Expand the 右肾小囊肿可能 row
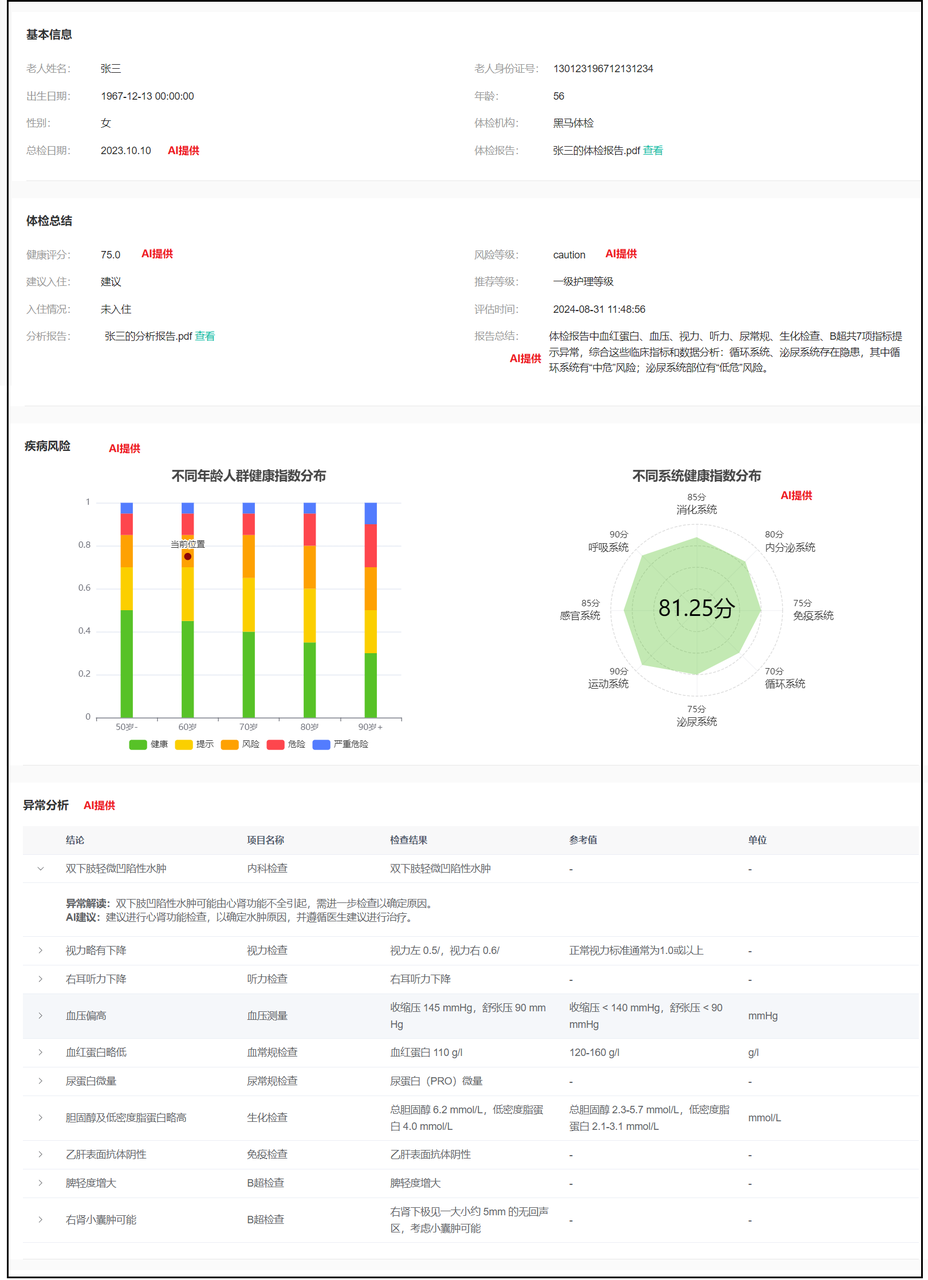This screenshot has width=928, height=1280. tap(41, 1220)
